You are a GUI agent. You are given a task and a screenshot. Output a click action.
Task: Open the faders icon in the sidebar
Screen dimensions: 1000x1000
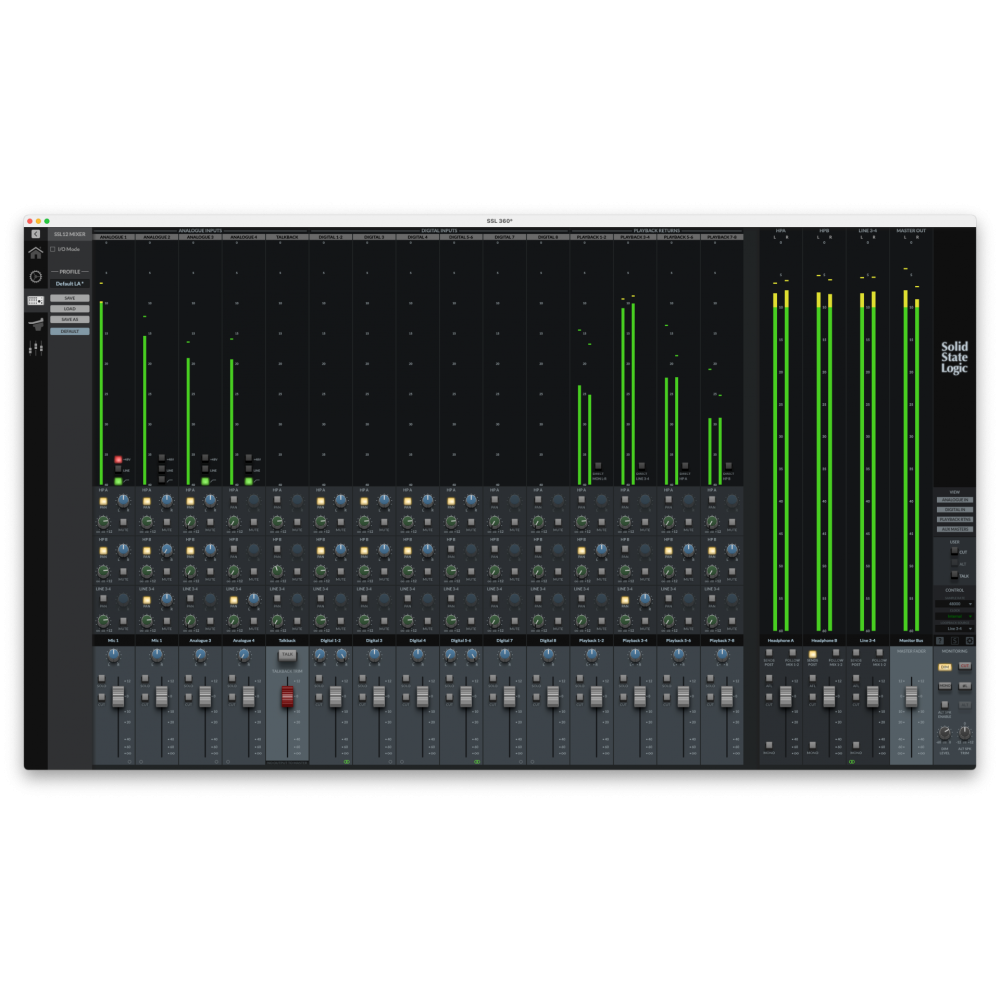tap(36, 348)
